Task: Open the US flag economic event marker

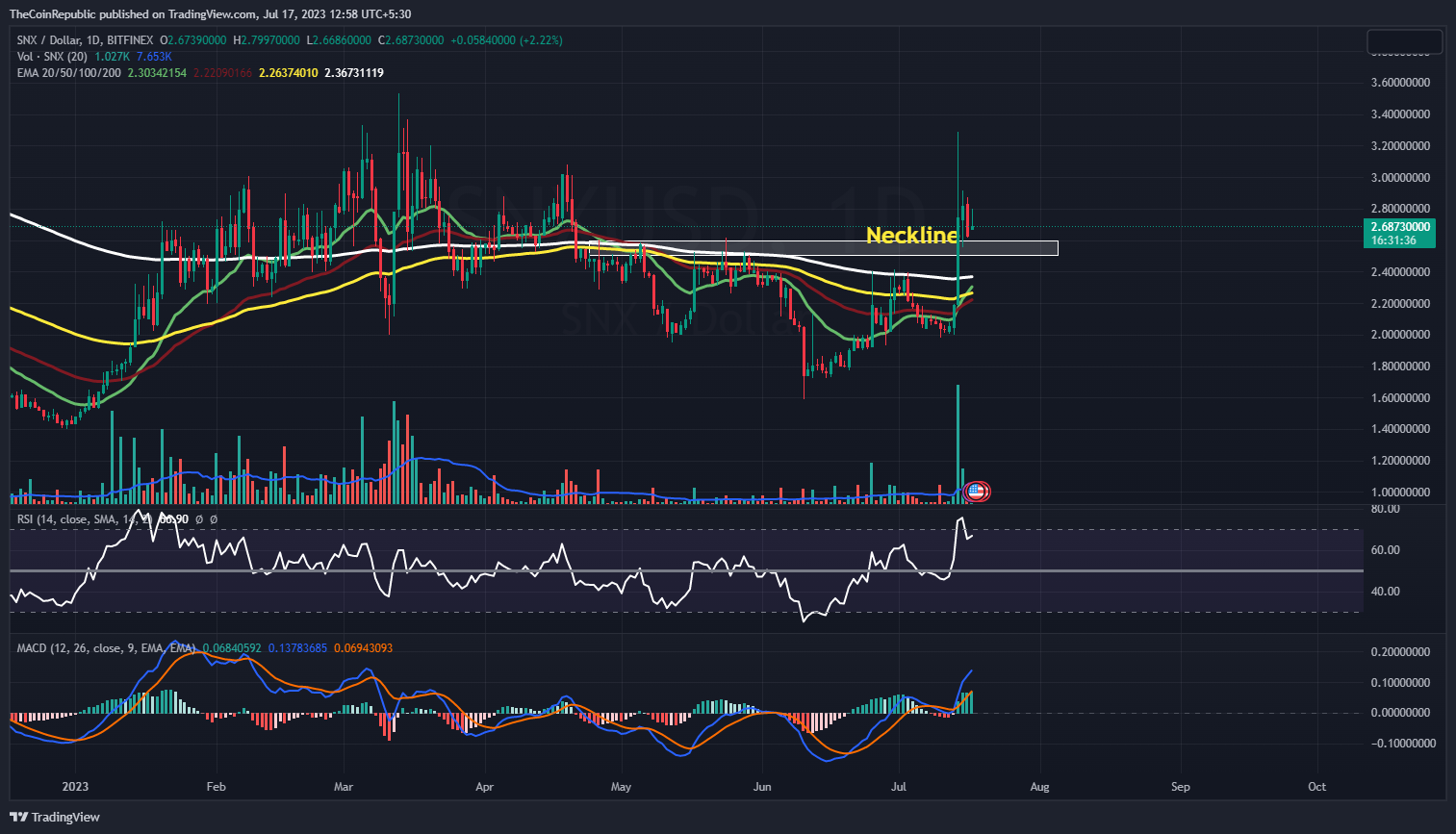Action: [x=976, y=492]
